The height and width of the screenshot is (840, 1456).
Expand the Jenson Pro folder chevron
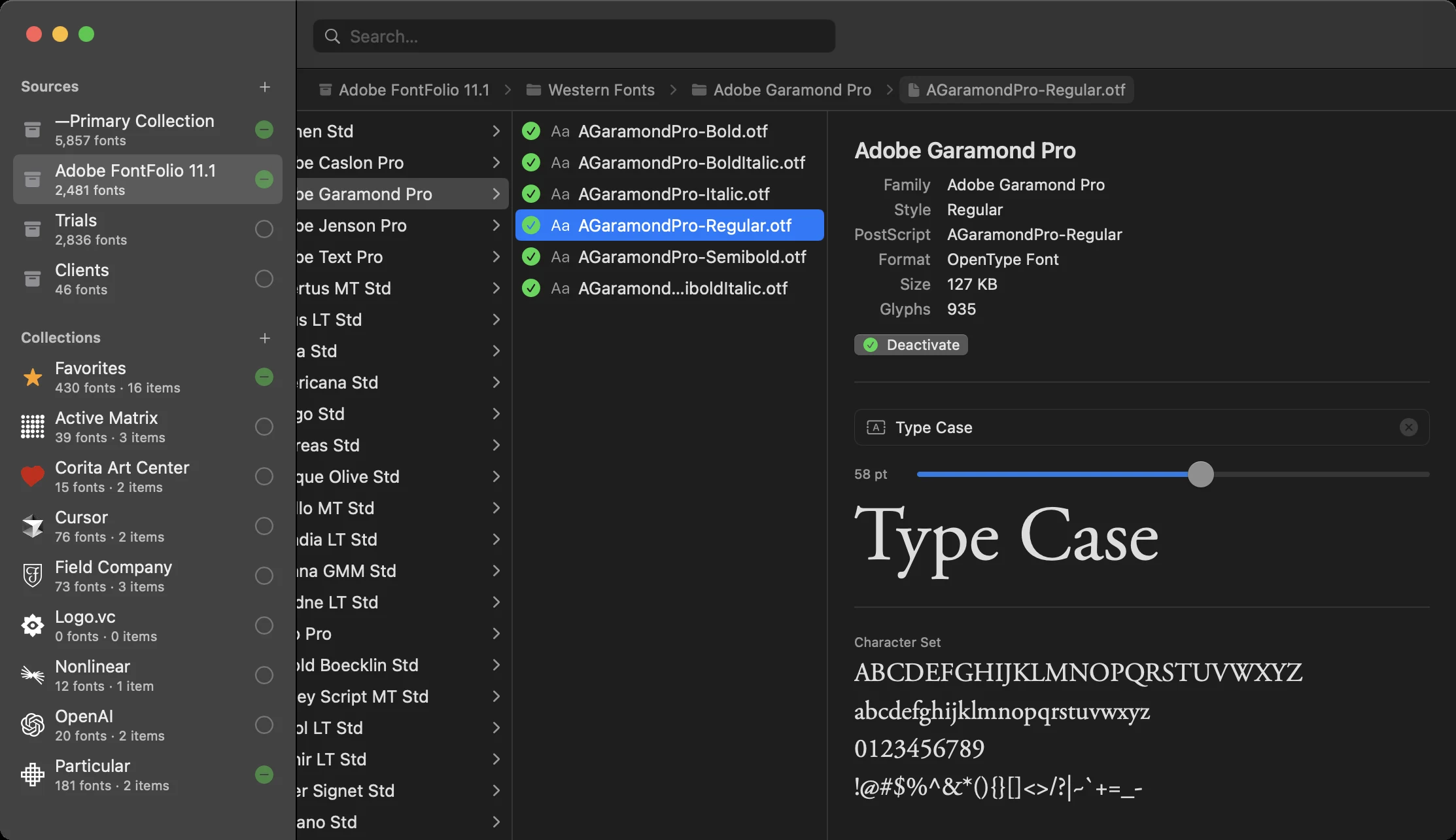(x=496, y=226)
